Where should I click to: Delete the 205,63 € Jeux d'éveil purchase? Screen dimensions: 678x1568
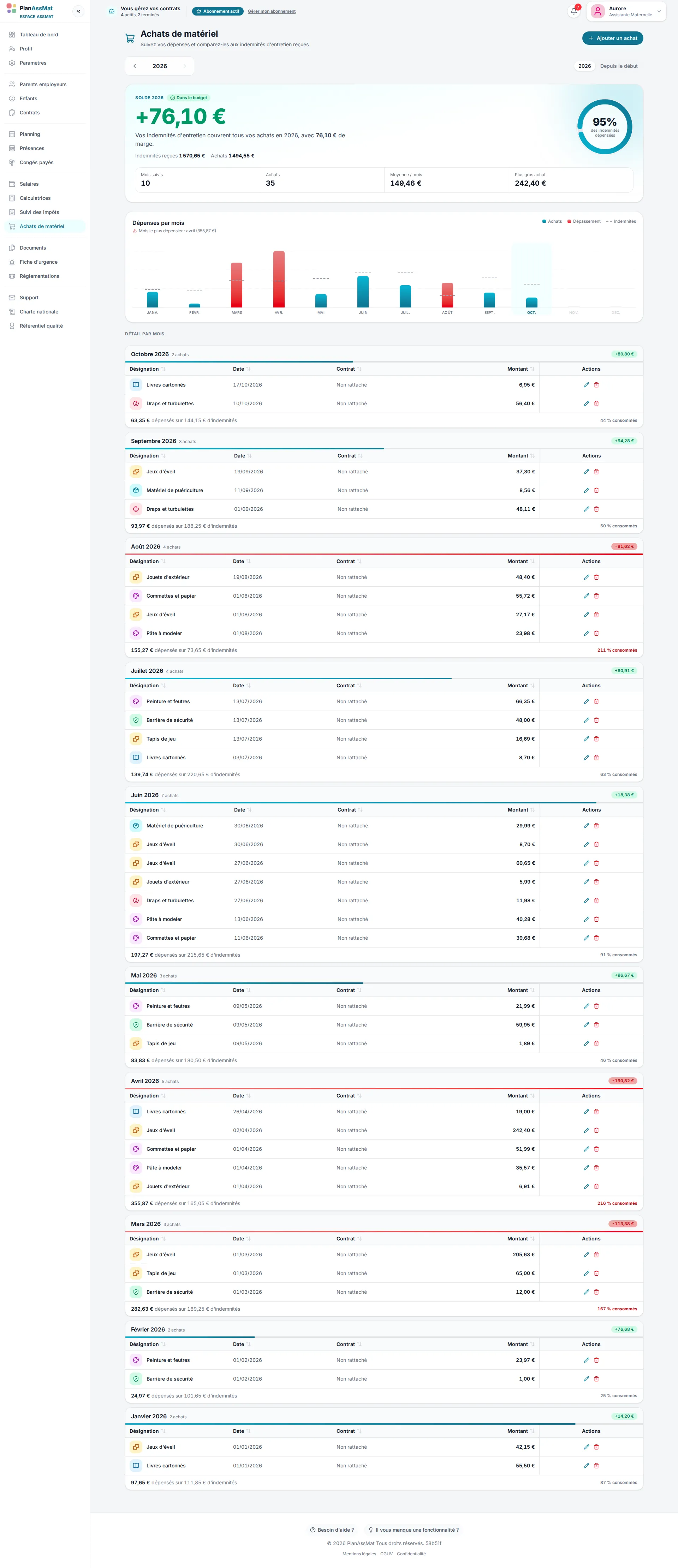596,1255
